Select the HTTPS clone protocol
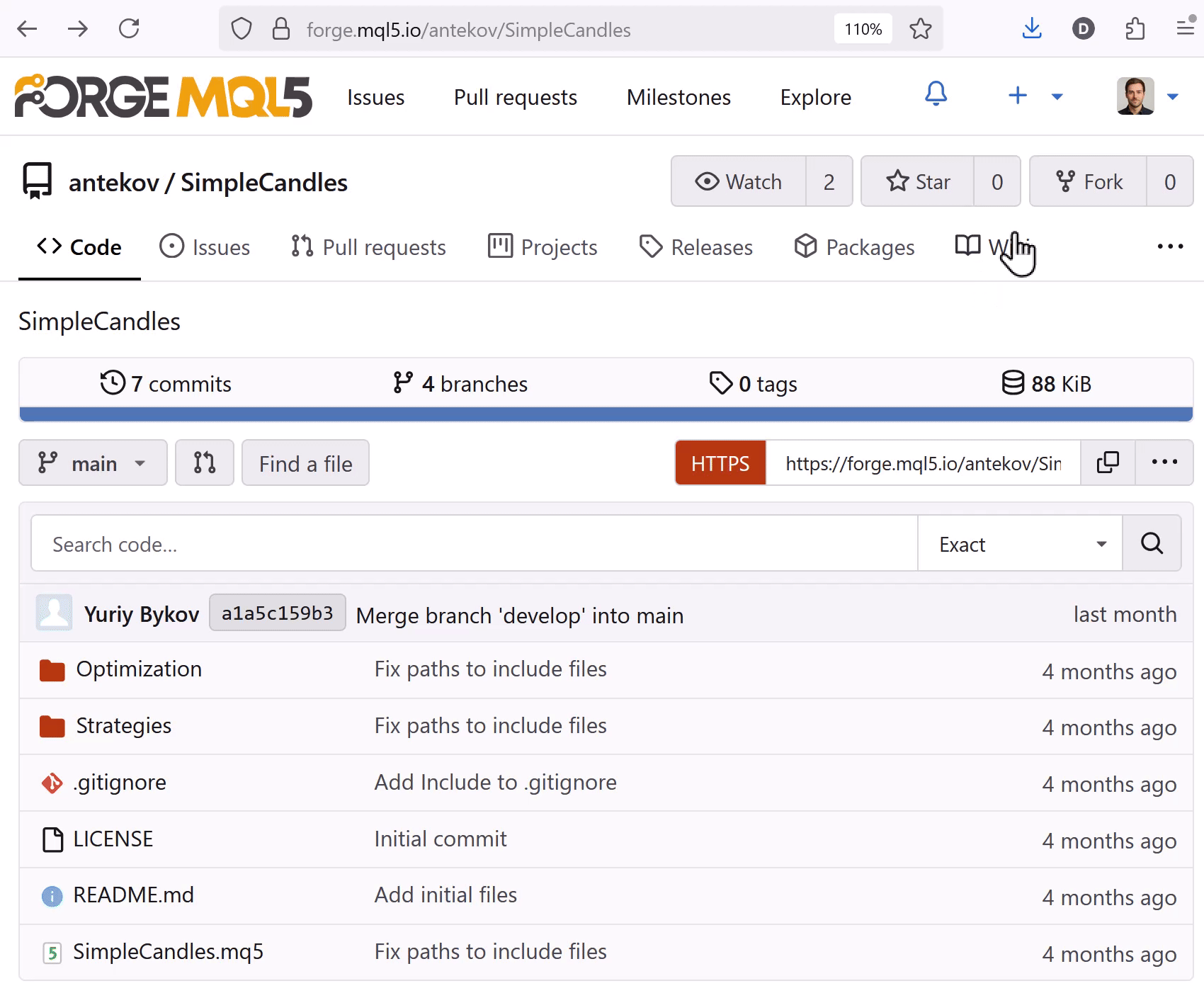1204x993 pixels. pyautogui.click(x=720, y=463)
